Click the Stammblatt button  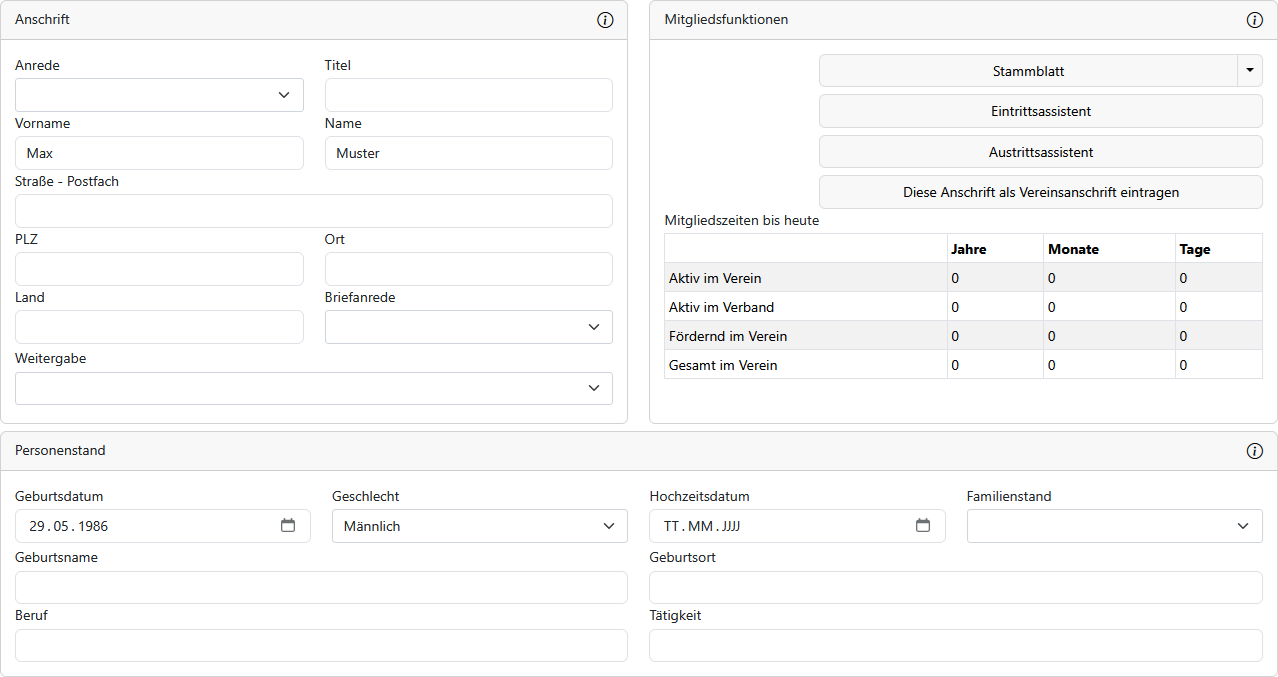coord(1027,71)
